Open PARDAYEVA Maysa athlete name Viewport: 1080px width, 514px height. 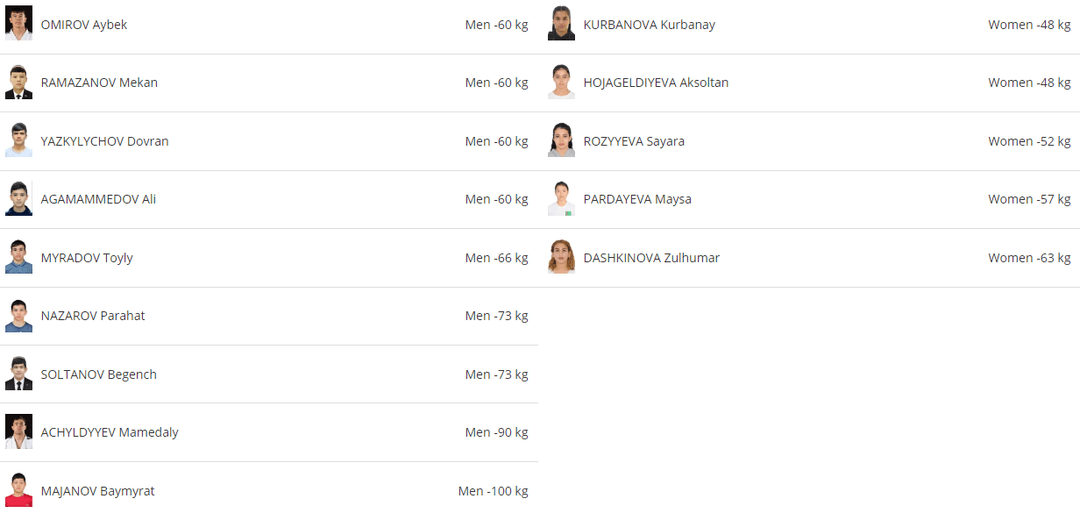(x=637, y=199)
